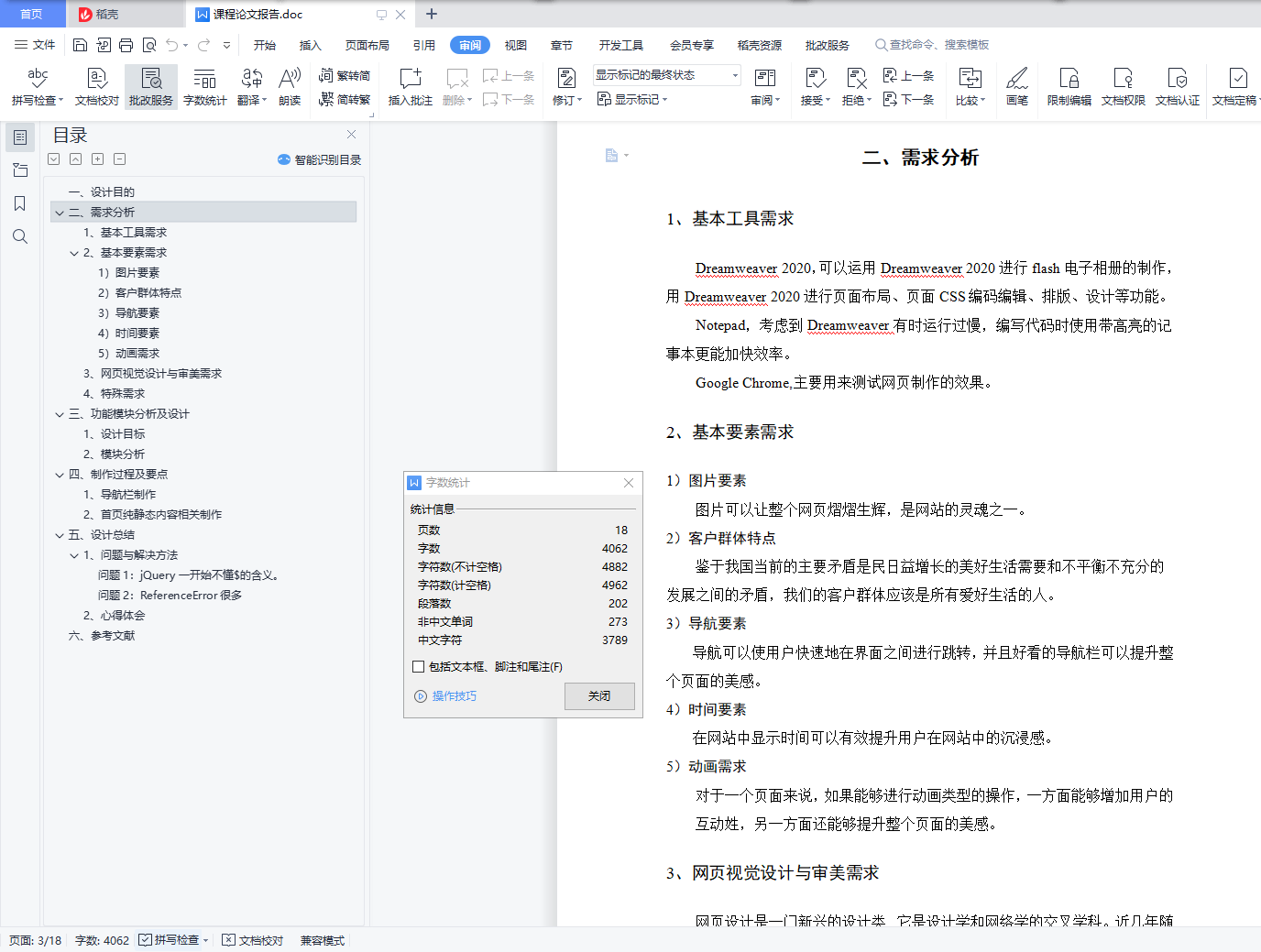Click the 关闭 button in 字数统计 dialog
Viewport: 1261px width, 952px height.
click(599, 696)
